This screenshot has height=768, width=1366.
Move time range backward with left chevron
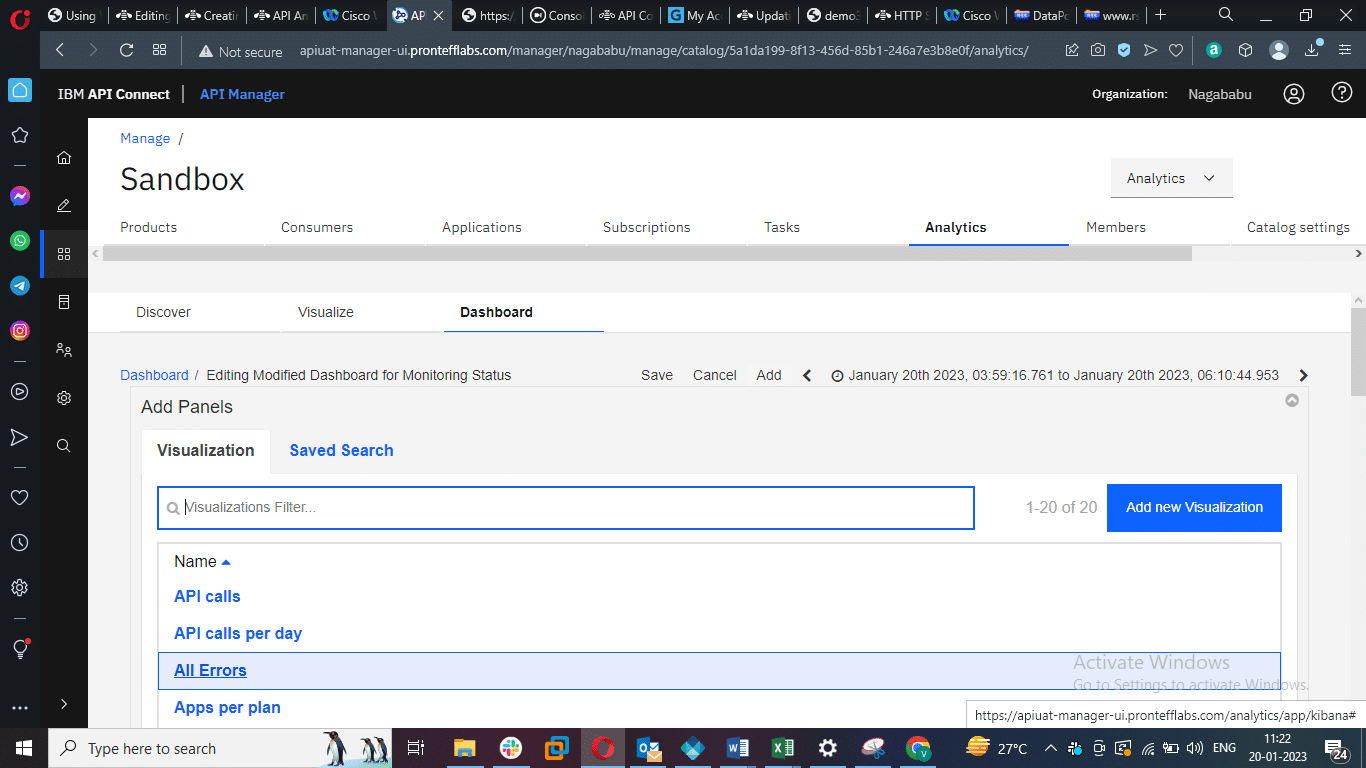pyautogui.click(x=807, y=375)
